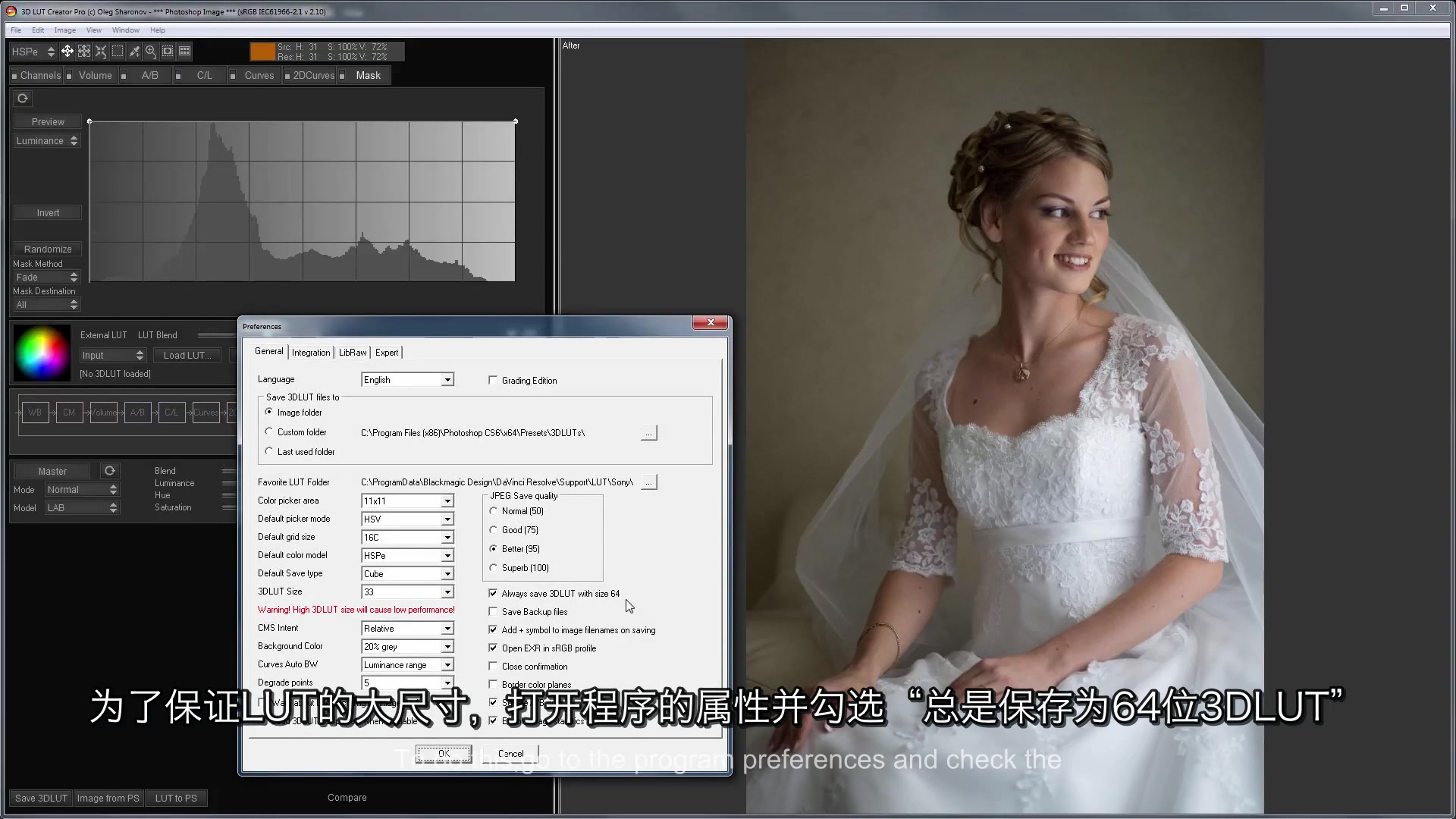The height and width of the screenshot is (819, 1456).
Task: Select the move/pan four-arrow tool
Action: coord(67,51)
